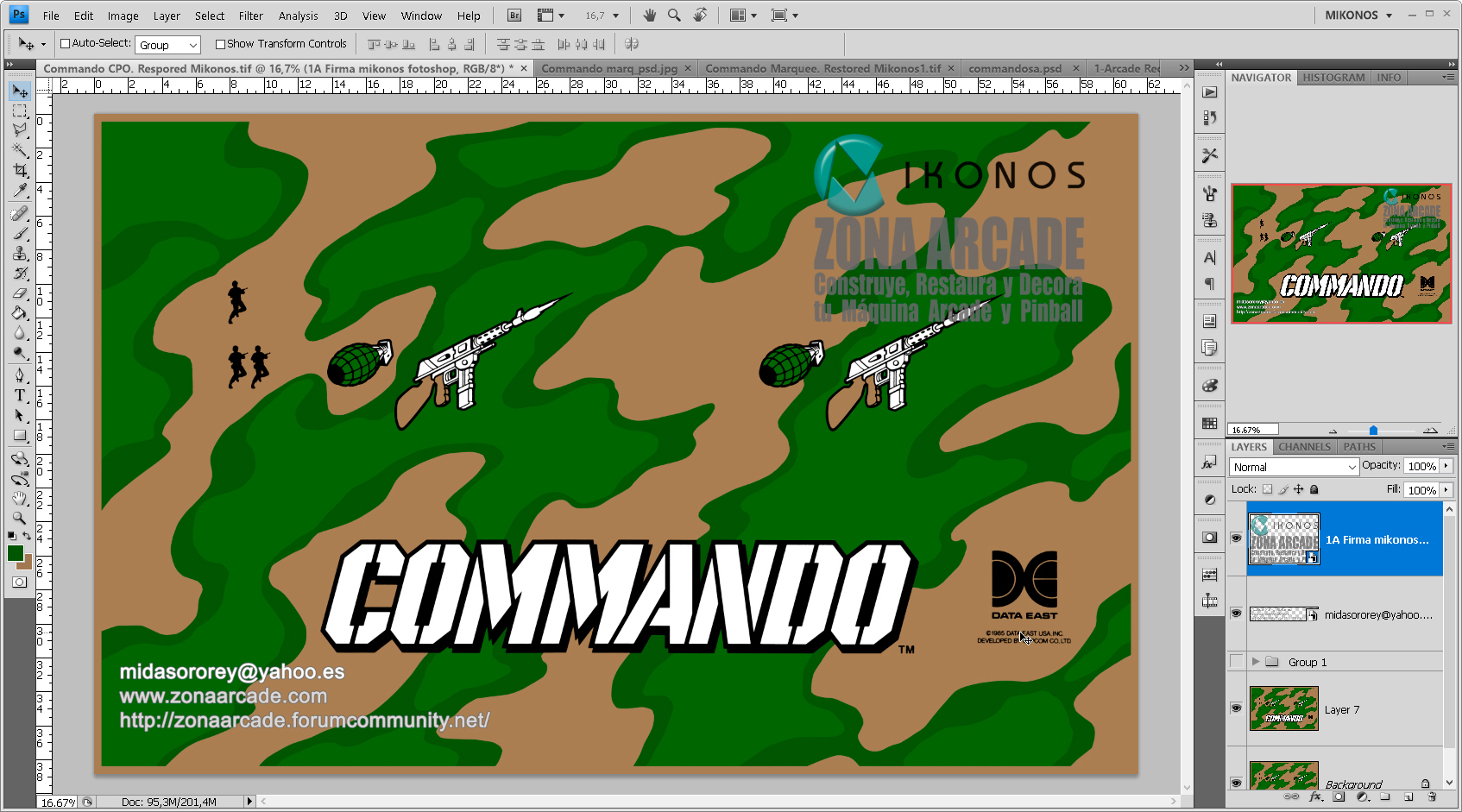Select the Horizontal Type tool
Viewport: 1462px width, 812px height.
pyautogui.click(x=20, y=395)
